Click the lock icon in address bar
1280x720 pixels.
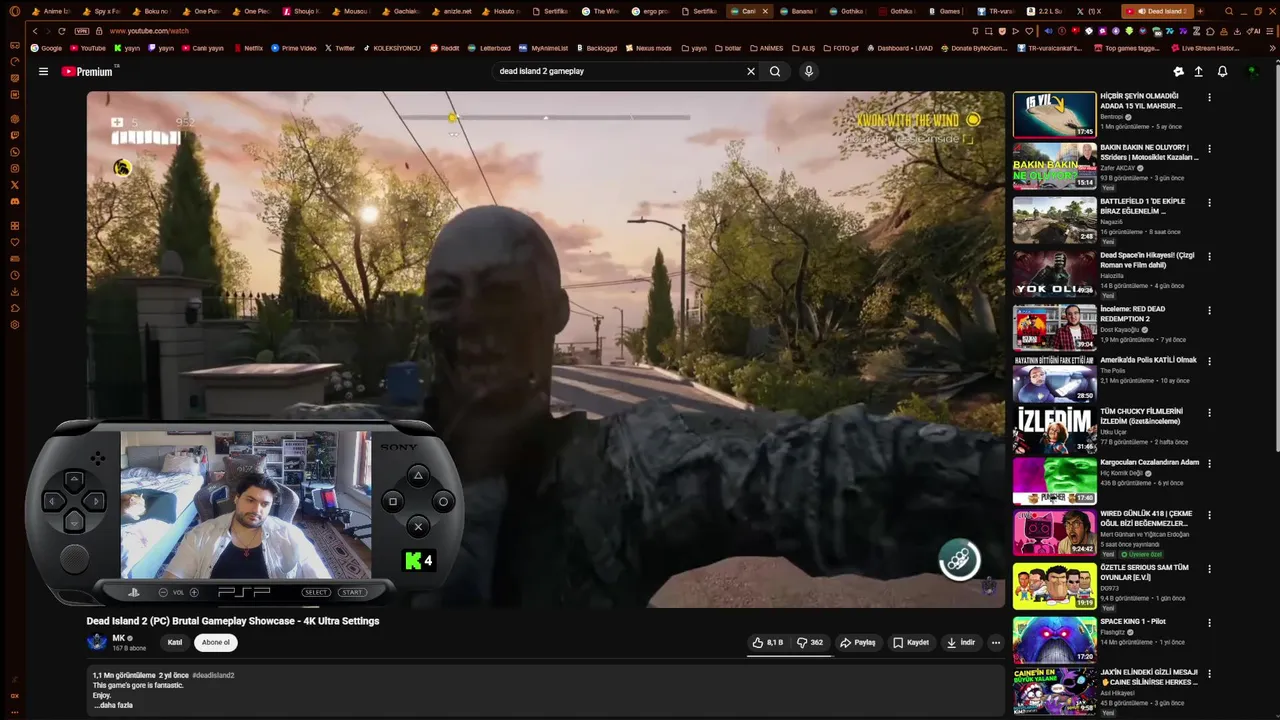pos(100,31)
